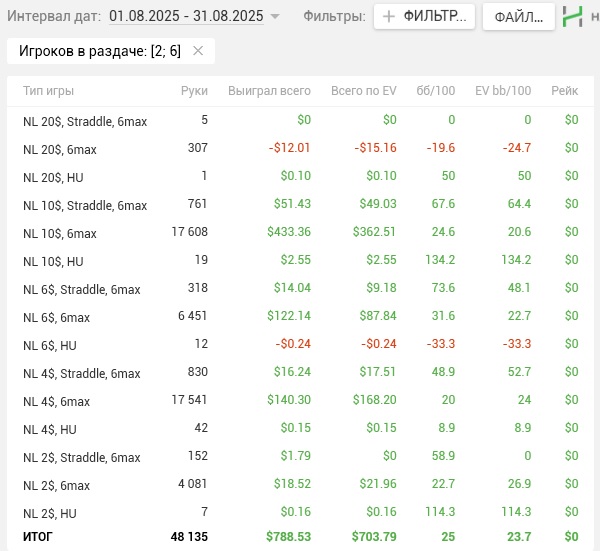Select the Игроков в раздаче [2; 6] chip
Screen dimensions: 600x551
tap(98, 51)
